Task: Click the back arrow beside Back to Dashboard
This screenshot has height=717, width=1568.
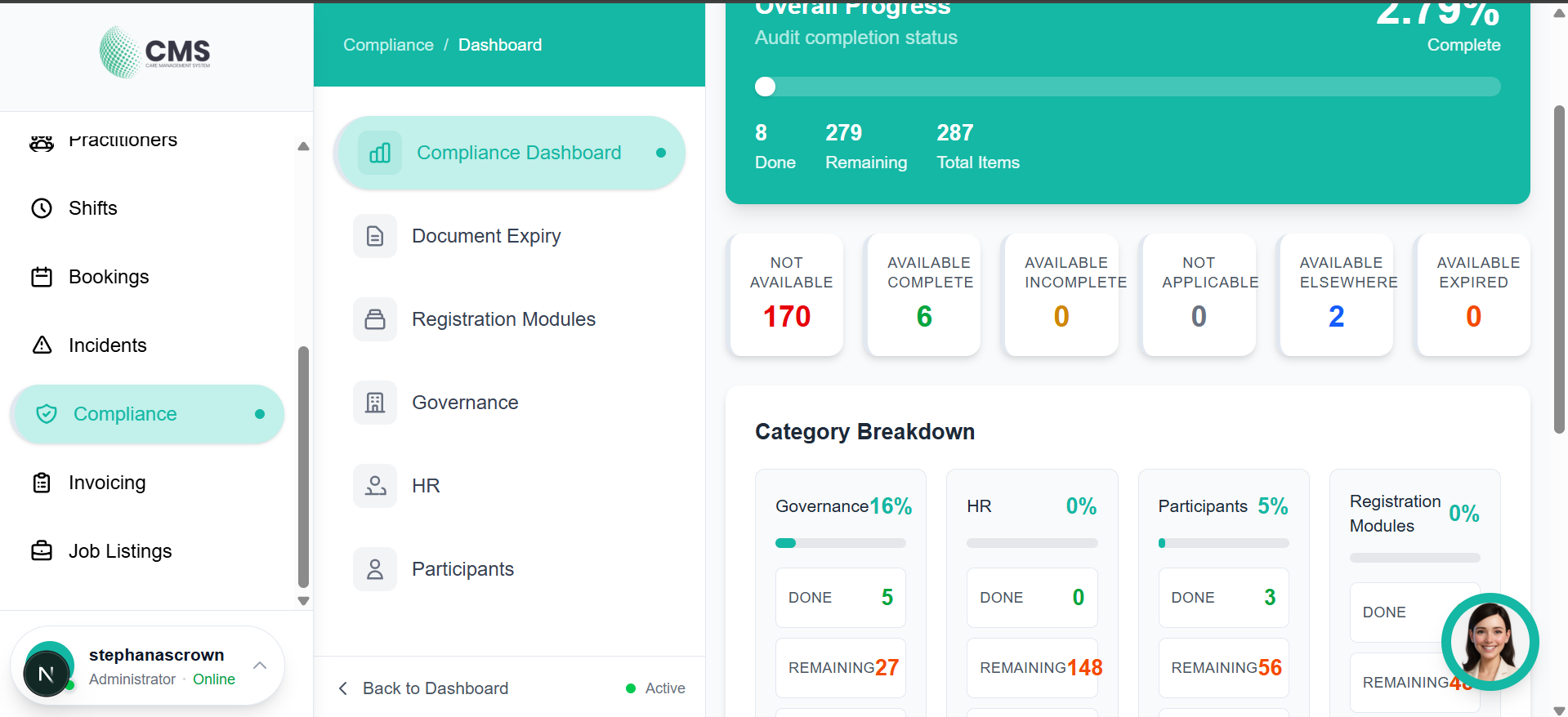Action: point(343,688)
